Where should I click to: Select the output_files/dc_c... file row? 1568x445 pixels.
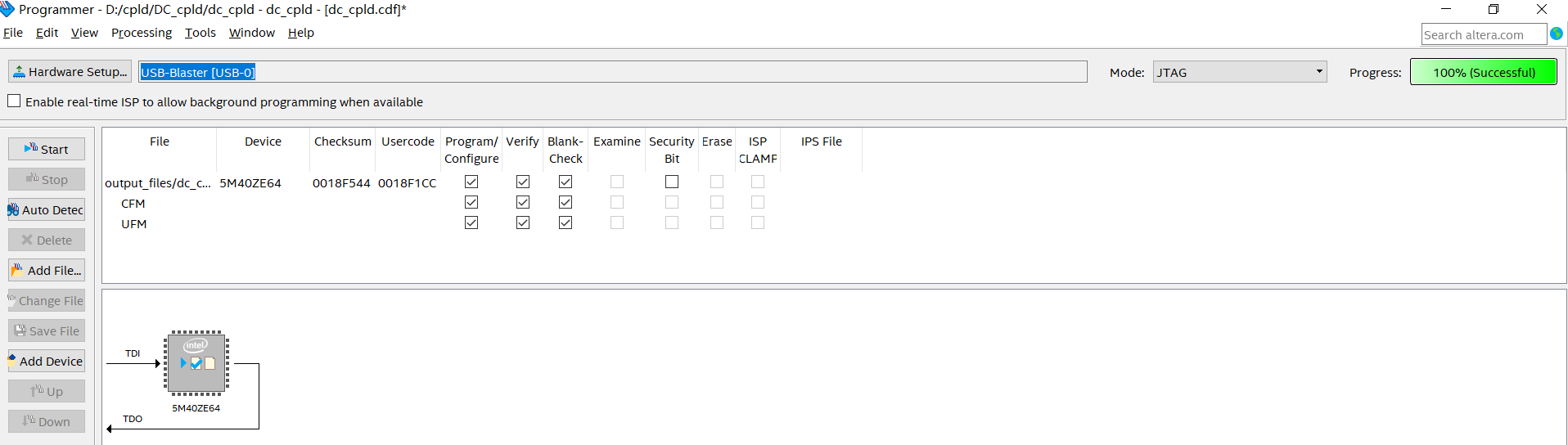(x=158, y=183)
